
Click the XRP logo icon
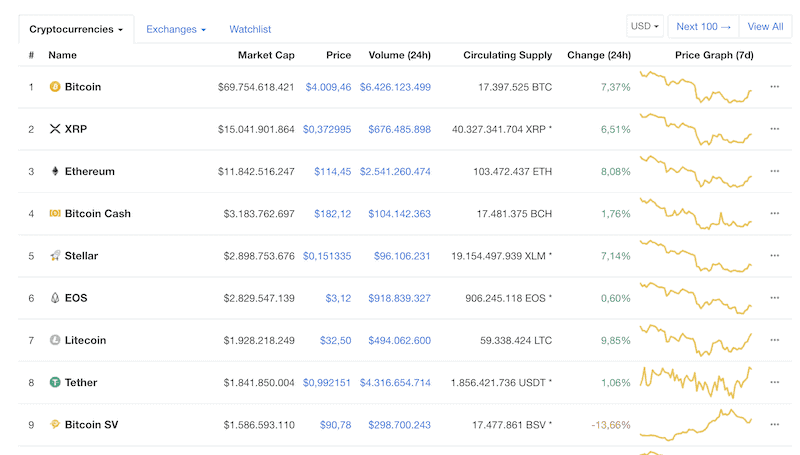tap(55, 129)
